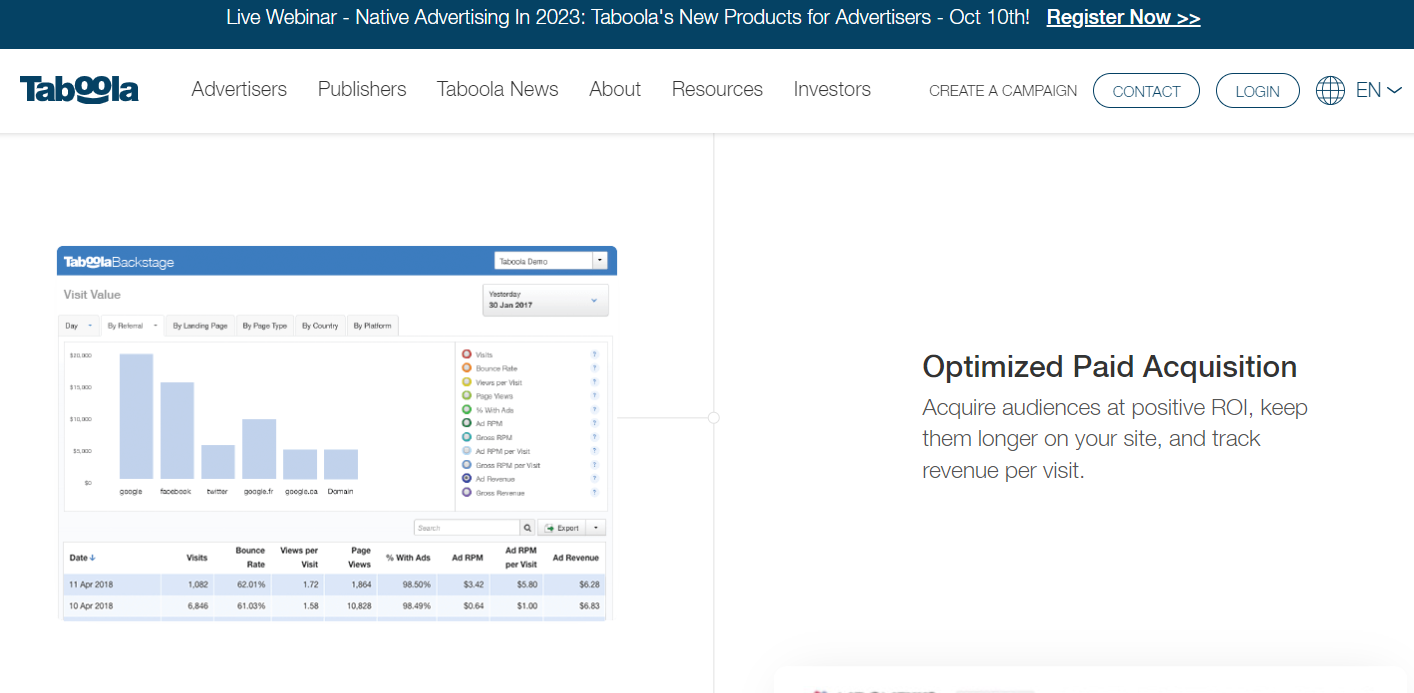1414x693 pixels.
Task: Click the help icon next to Visits
Action: coord(594,355)
